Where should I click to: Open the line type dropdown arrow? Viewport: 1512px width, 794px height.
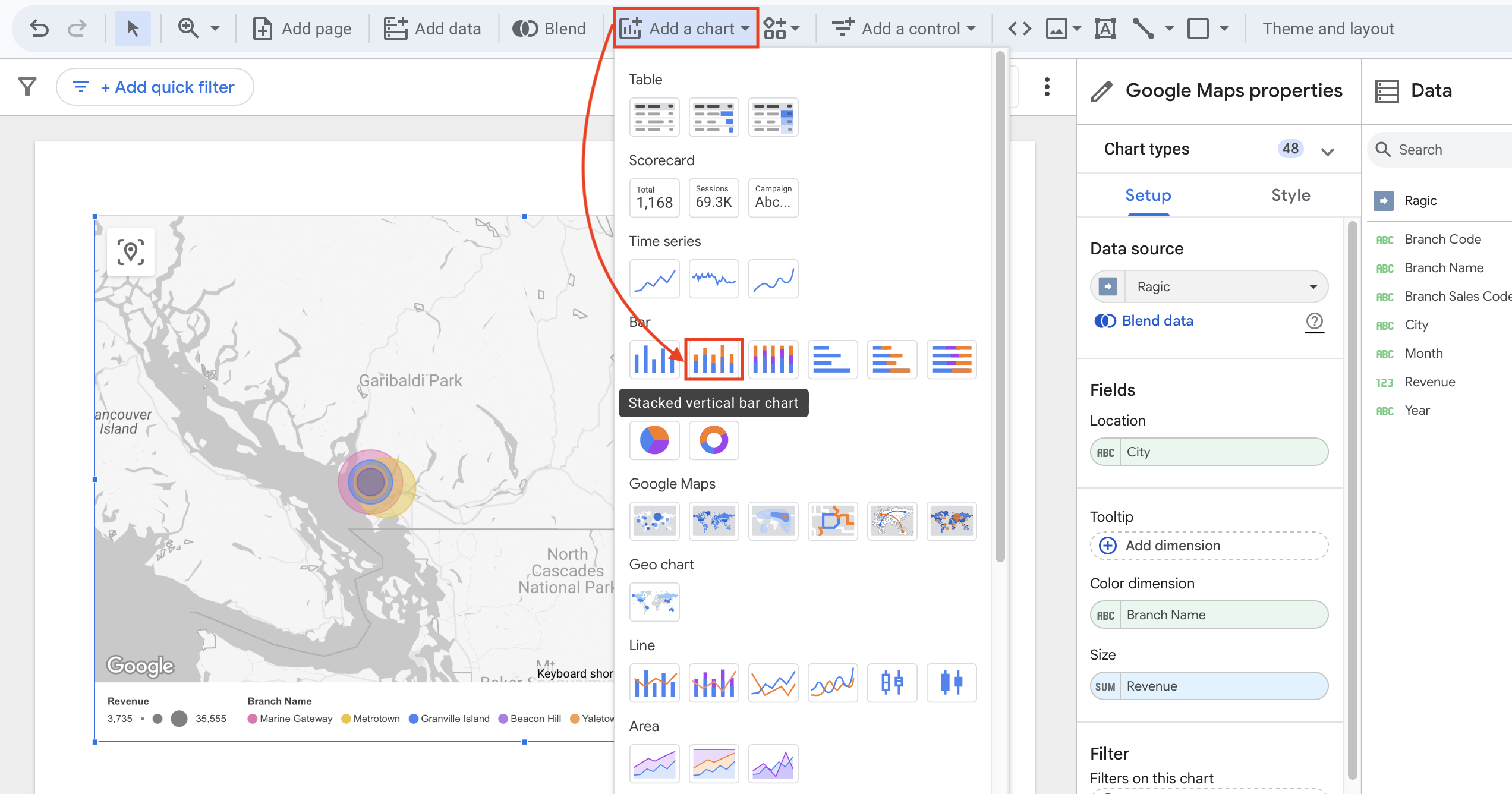click(x=1170, y=29)
